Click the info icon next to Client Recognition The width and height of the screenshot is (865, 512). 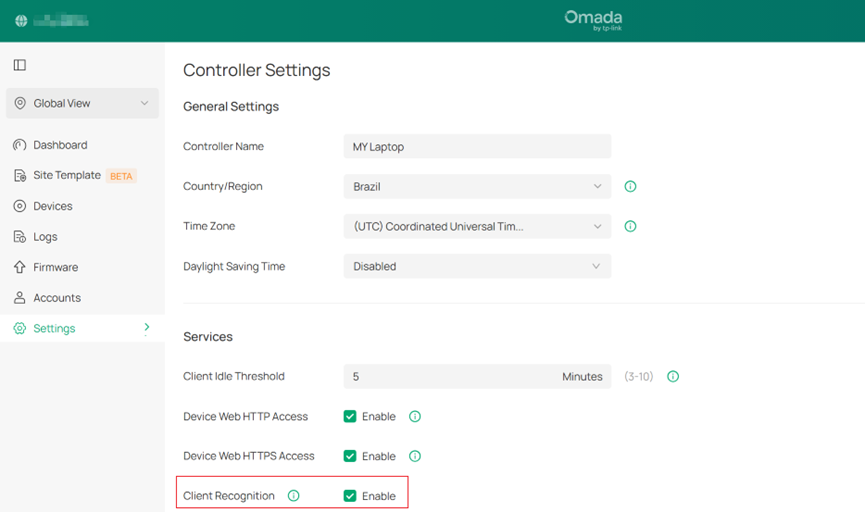coord(293,496)
